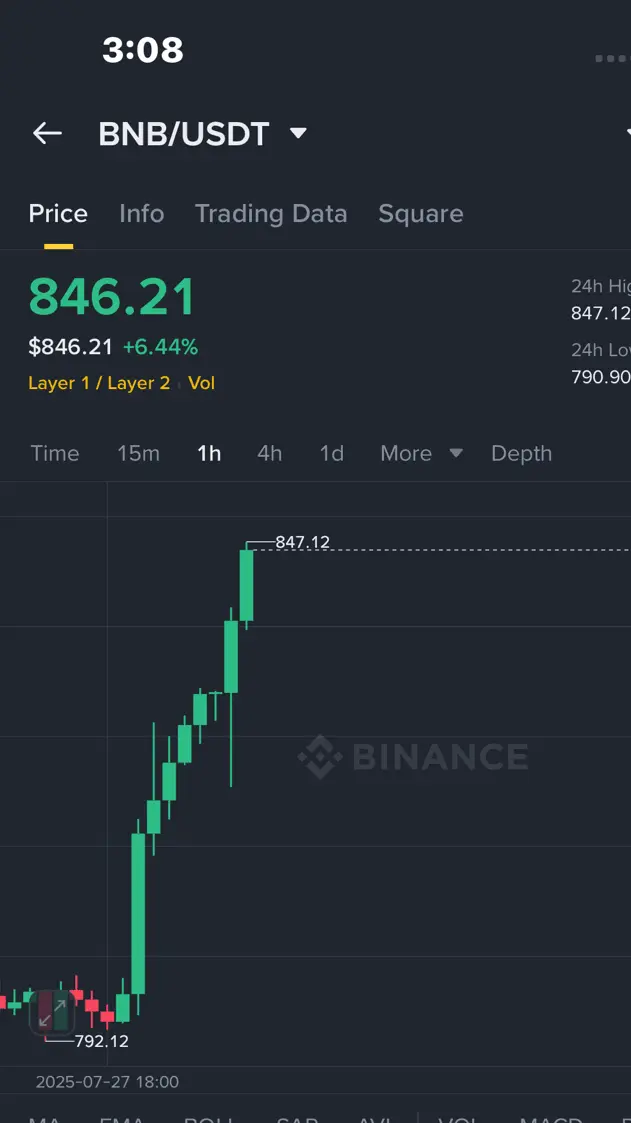The height and width of the screenshot is (1123, 631).
Task: Open the three-dot menu at top right
Action: tap(612, 58)
